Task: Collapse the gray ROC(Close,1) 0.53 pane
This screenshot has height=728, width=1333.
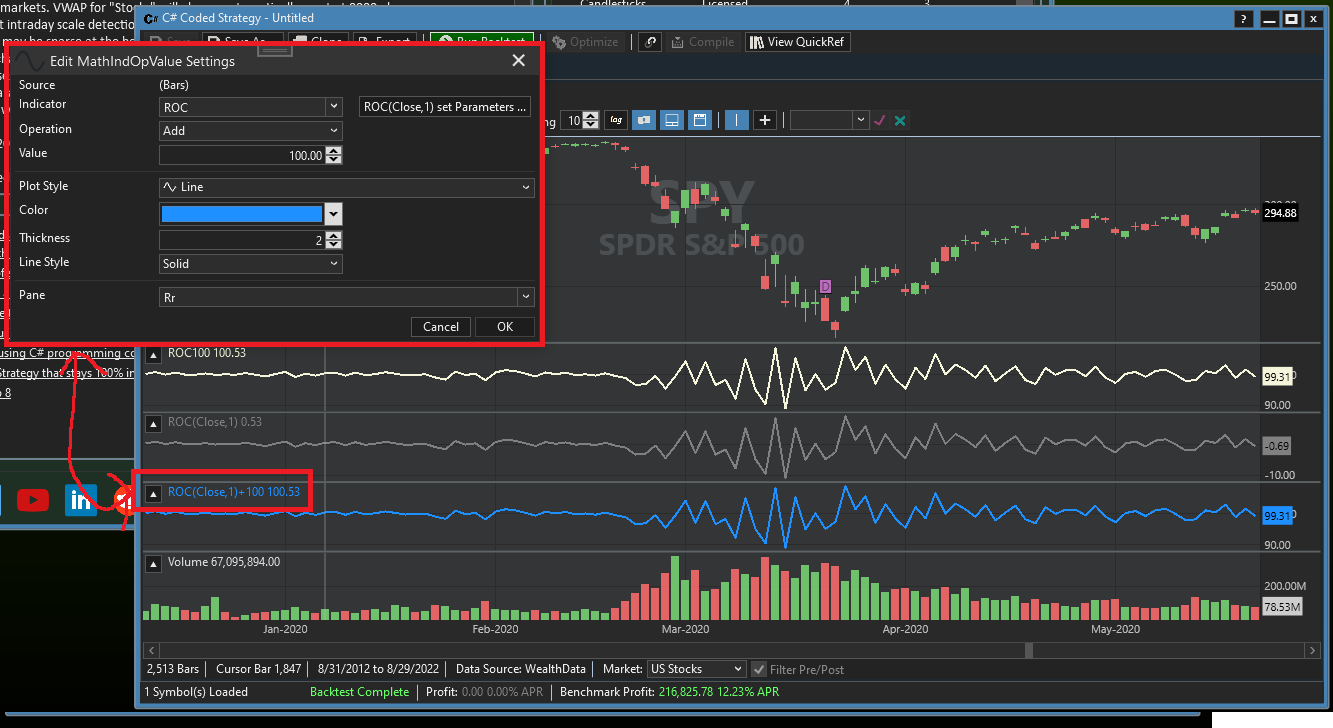Action: (154, 423)
